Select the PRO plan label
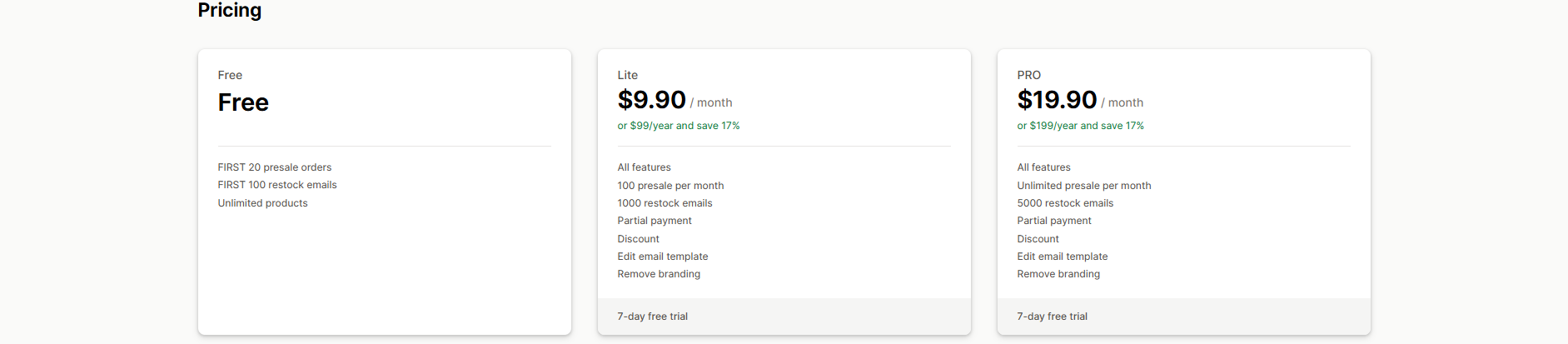1568x344 pixels. [1028, 75]
